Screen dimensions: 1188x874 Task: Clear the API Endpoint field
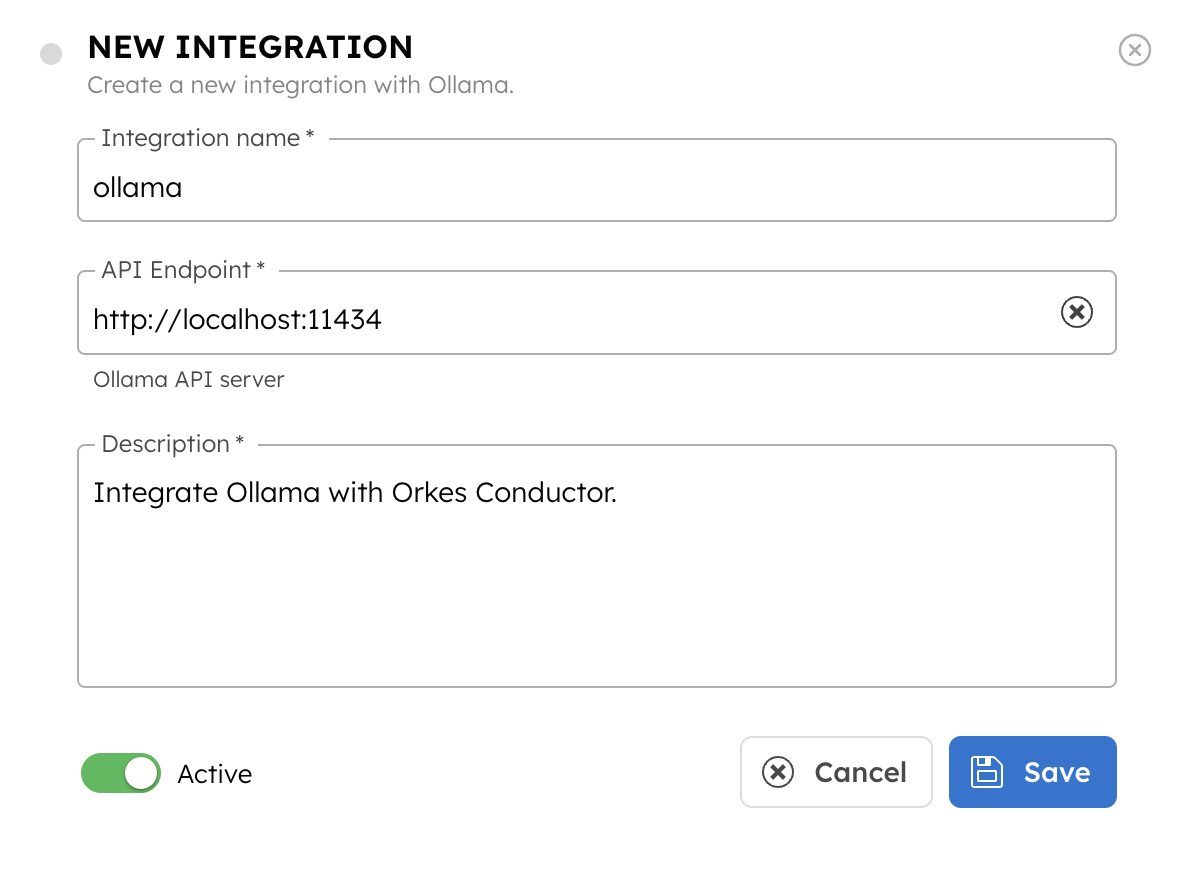1076,312
